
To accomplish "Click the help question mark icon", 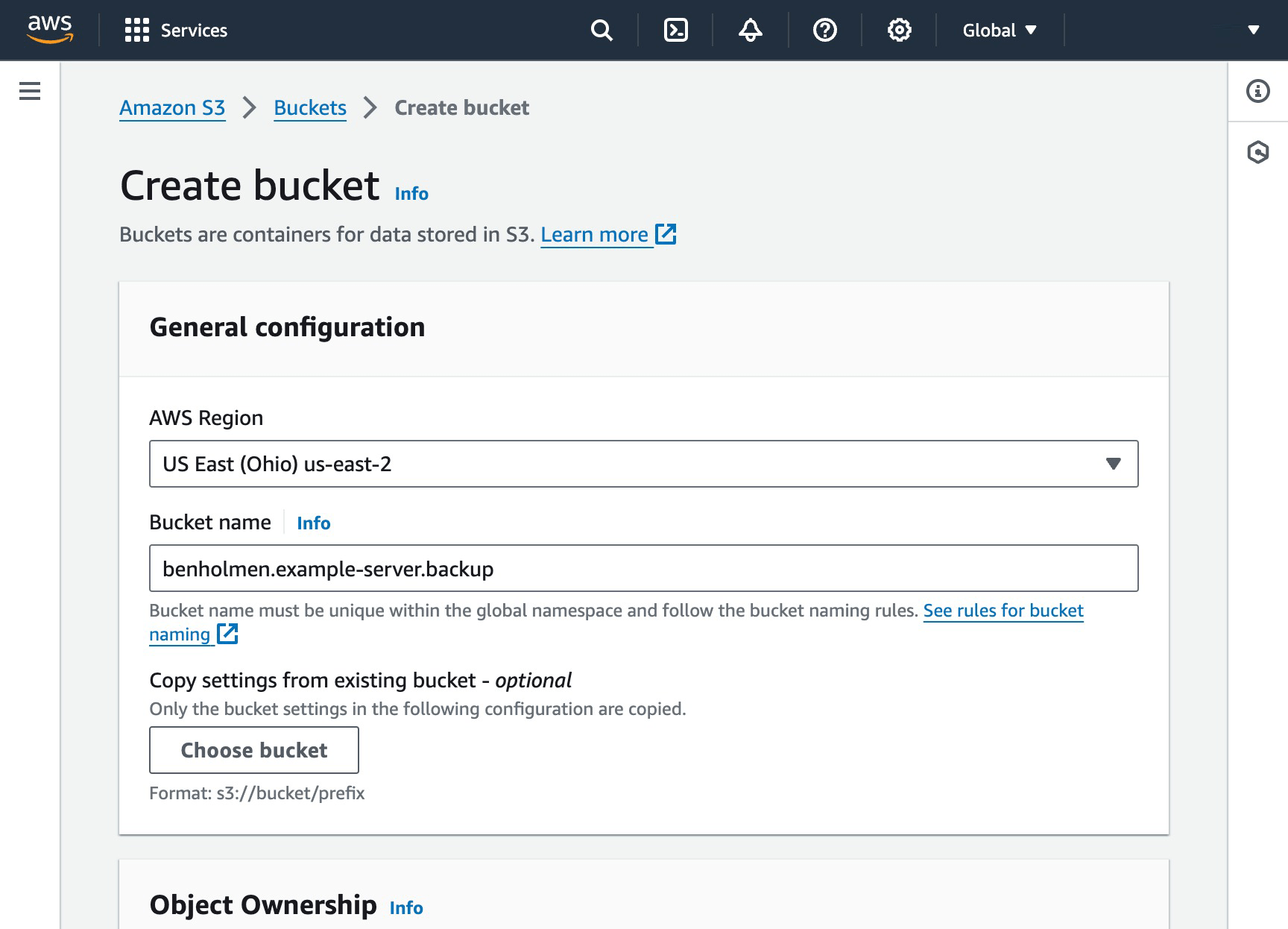I will tap(824, 30).
